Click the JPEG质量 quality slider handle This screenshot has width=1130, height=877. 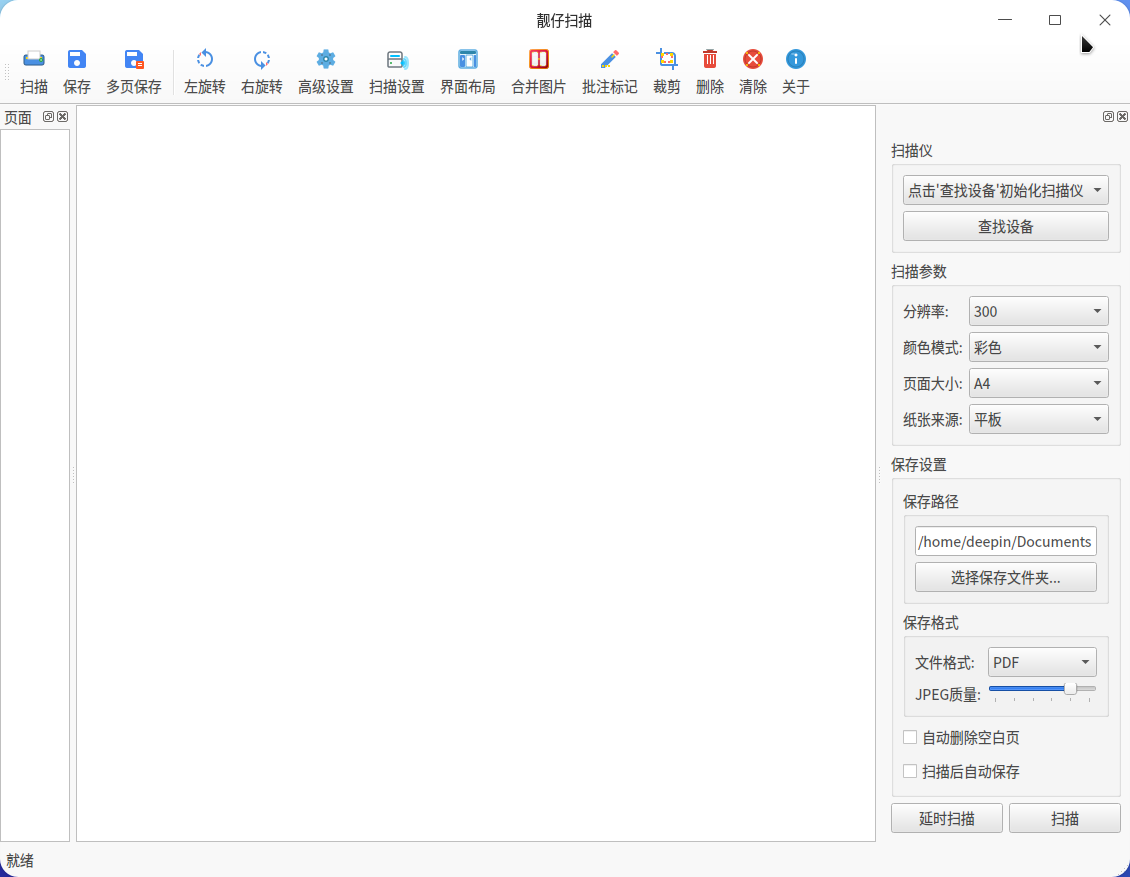coord(1070,689)
